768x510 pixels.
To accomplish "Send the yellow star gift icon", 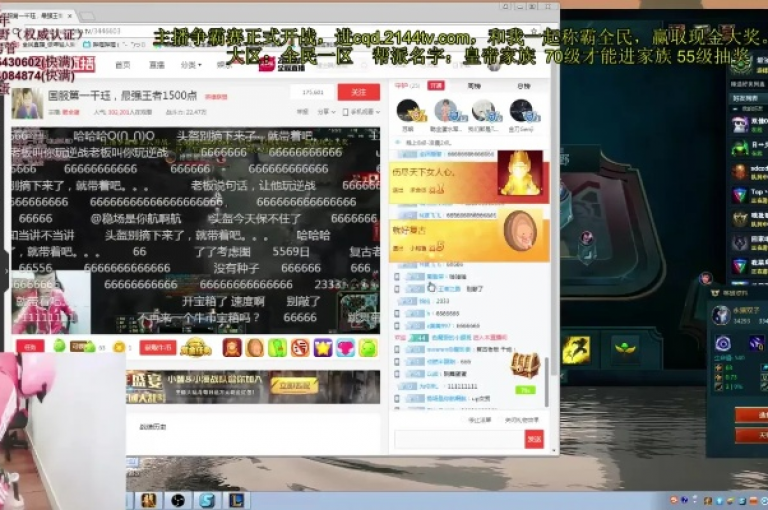I will click(x=323, y=347).
